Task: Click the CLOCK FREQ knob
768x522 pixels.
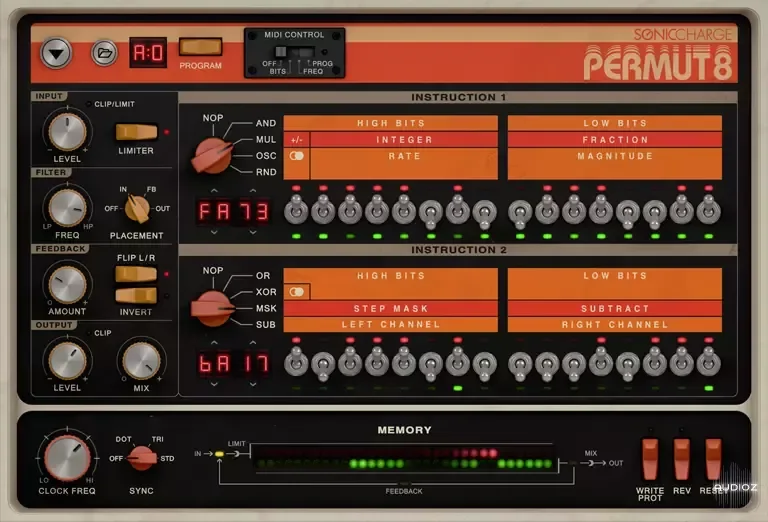Action: [x=67, y=458]
